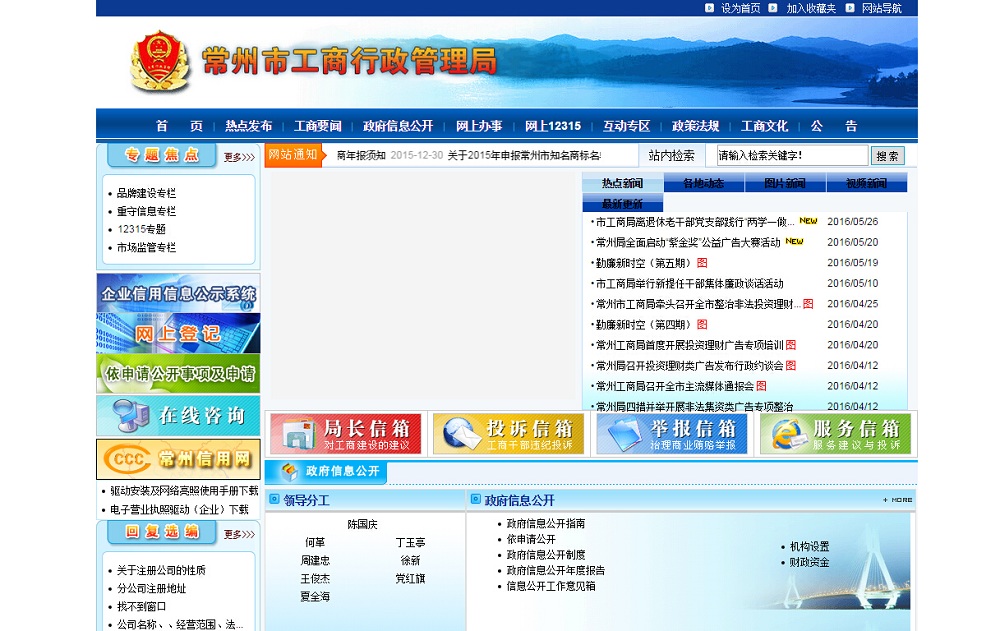This screenshot has height=631, width=1000.
Task: Click the picture icon beside 勤廉新时空（第四期）
Action: [702, 324]
